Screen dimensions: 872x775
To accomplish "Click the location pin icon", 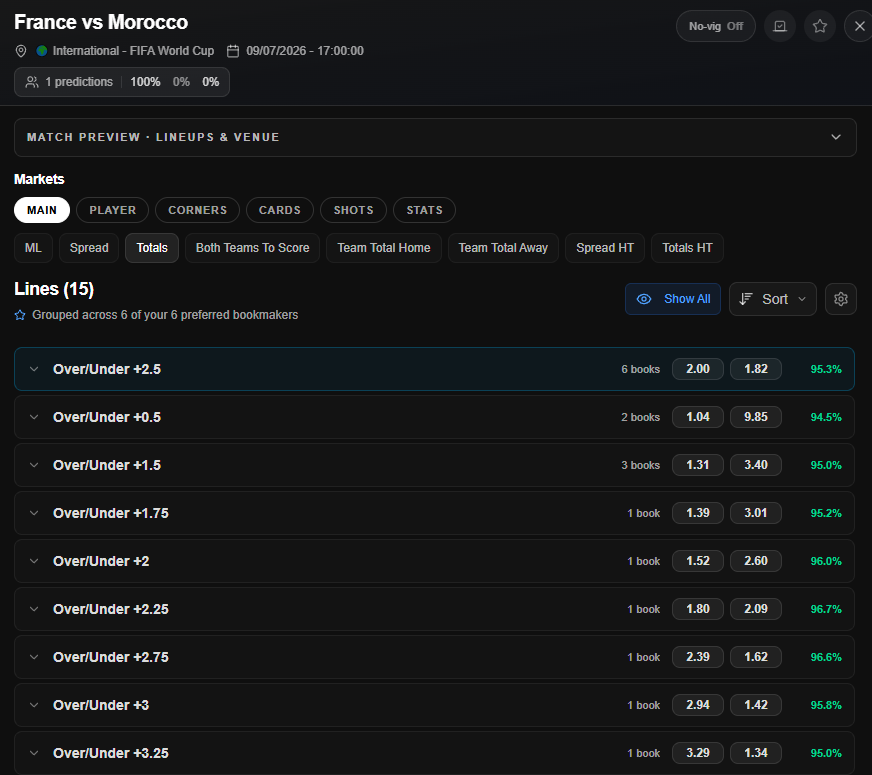I will pos(21,51).
